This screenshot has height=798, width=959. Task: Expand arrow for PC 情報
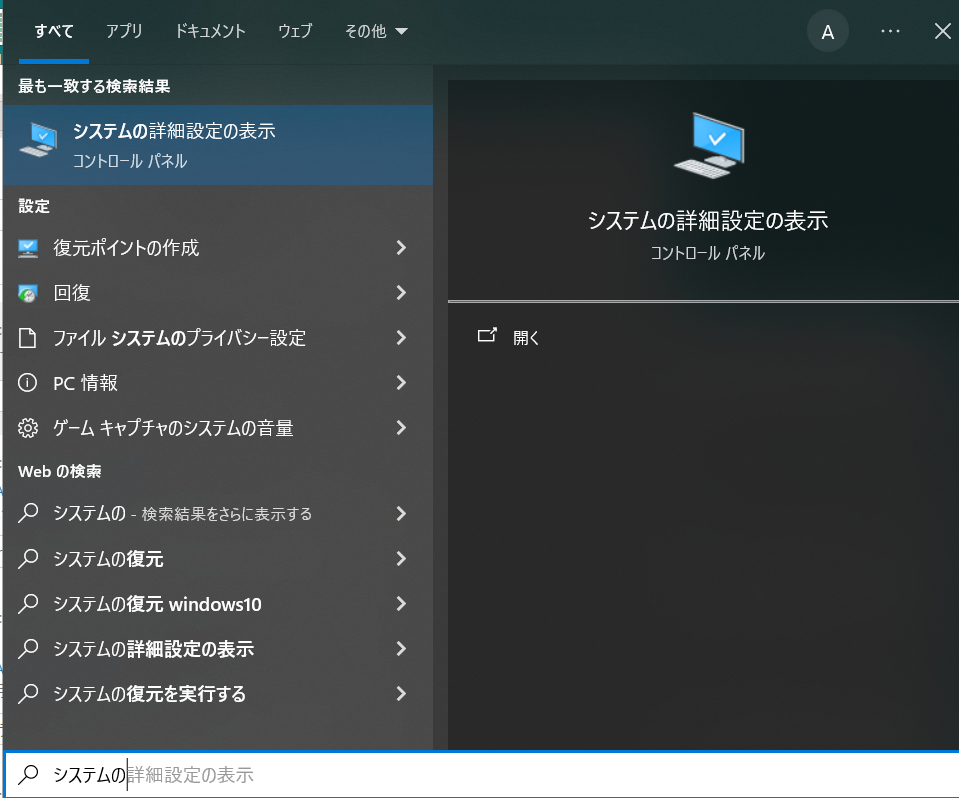pos(401,383)
